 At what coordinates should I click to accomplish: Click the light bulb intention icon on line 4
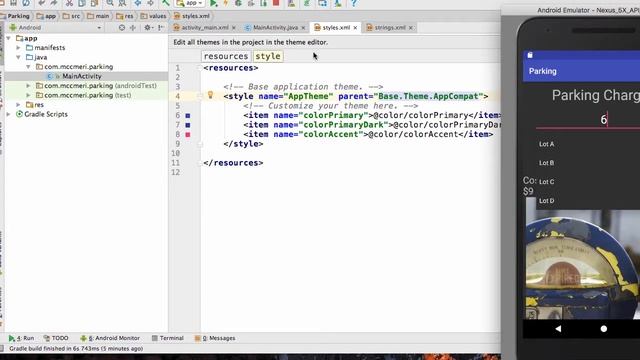click(x=211, y=95)
